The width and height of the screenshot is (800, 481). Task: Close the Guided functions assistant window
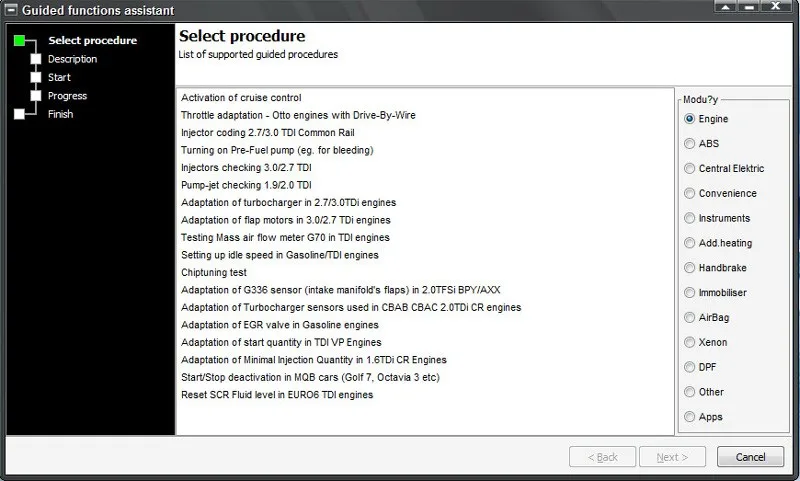click(776, 6)
